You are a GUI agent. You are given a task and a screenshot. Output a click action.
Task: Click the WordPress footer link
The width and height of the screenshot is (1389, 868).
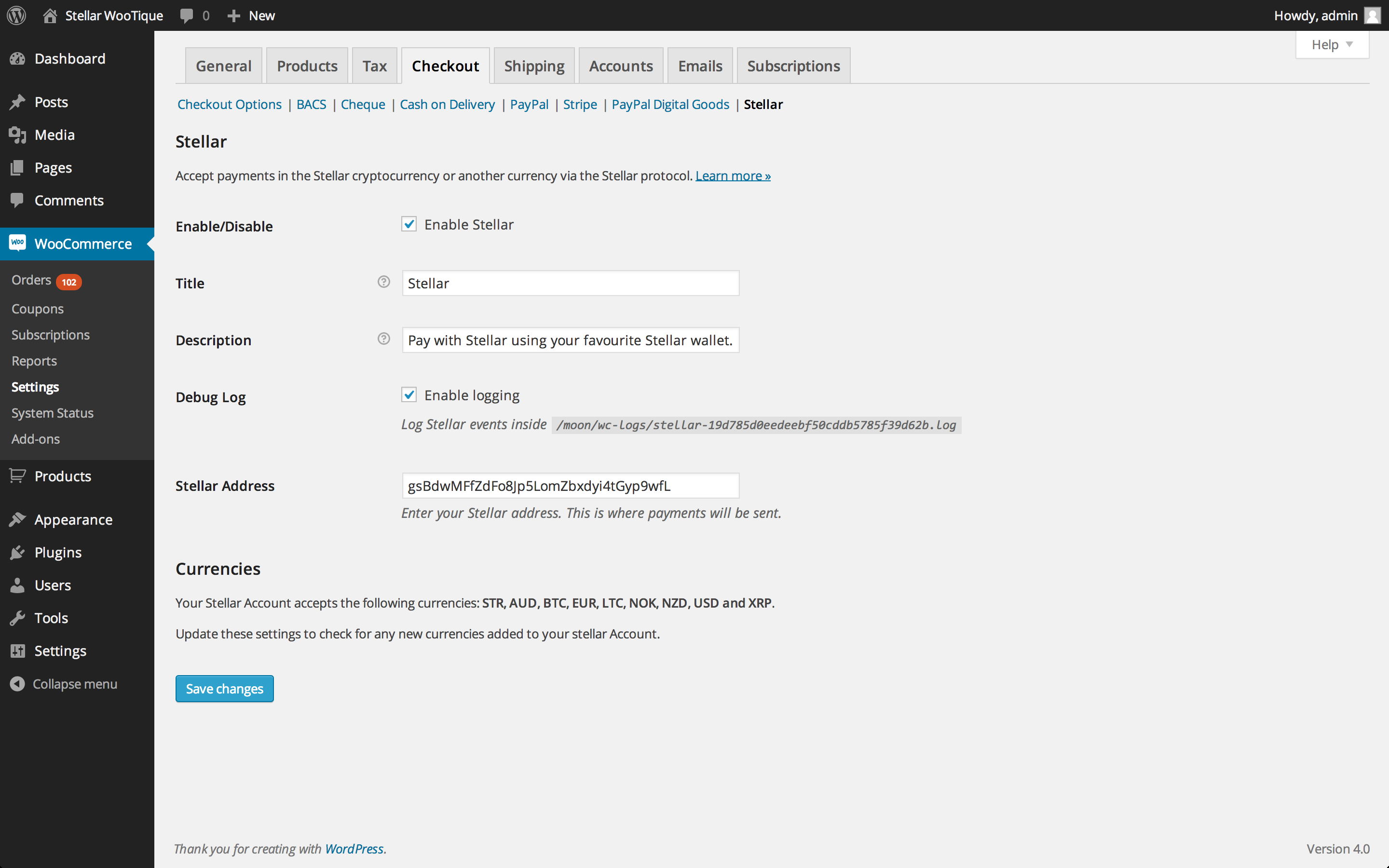click(x=354, y=849)
